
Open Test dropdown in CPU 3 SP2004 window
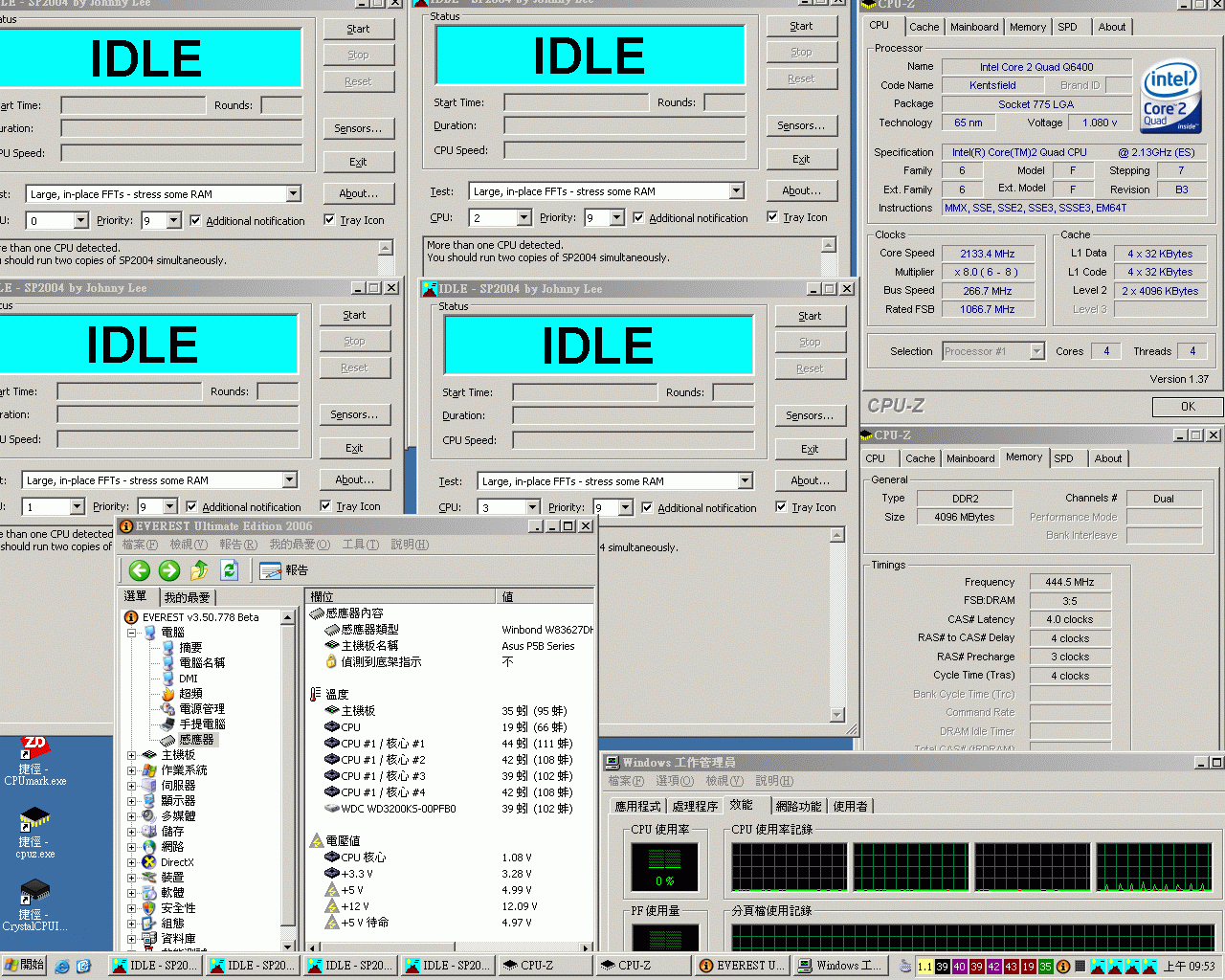(x=745, y=481)
